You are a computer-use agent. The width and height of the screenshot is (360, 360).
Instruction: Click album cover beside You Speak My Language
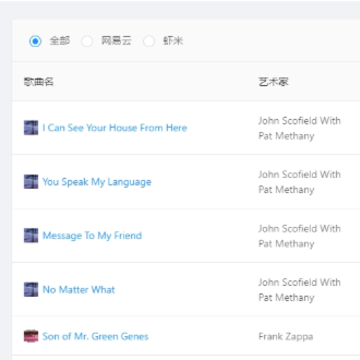click(x=31, y=182)
